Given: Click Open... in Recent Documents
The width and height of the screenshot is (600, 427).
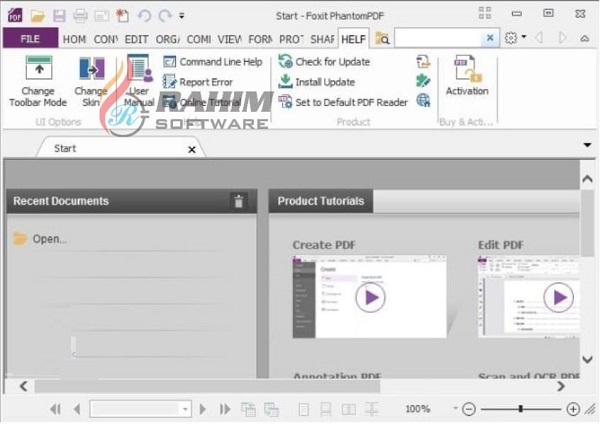Looking at the screenshot, I should pos(49,239).
